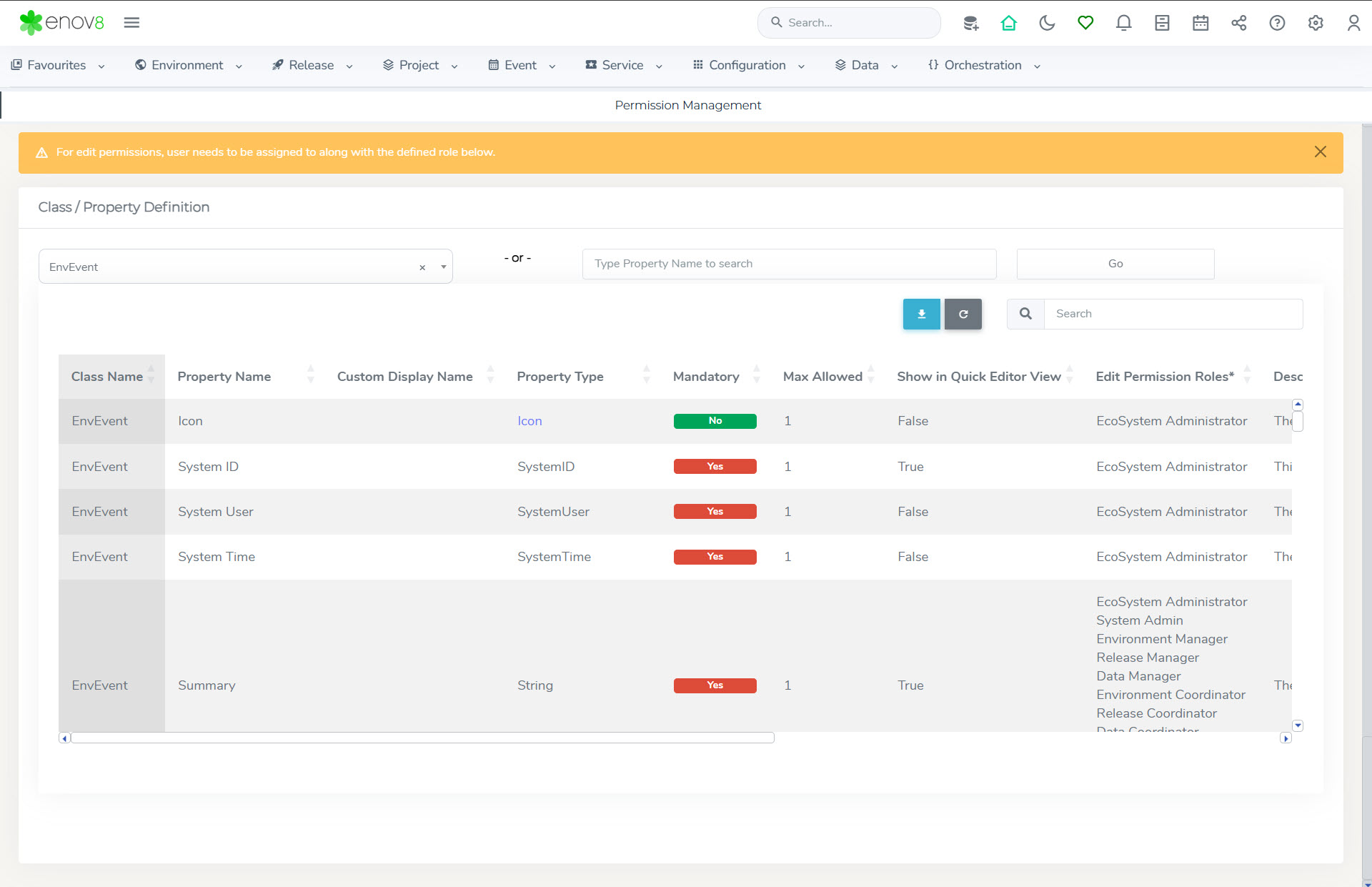Click the green heart health icon
The image size is (1372, 887).
pyautogui.click(x=1085, y=23)
